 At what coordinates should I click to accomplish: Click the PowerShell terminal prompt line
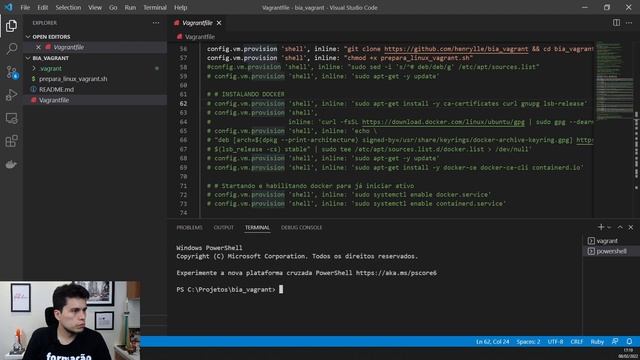229,289
